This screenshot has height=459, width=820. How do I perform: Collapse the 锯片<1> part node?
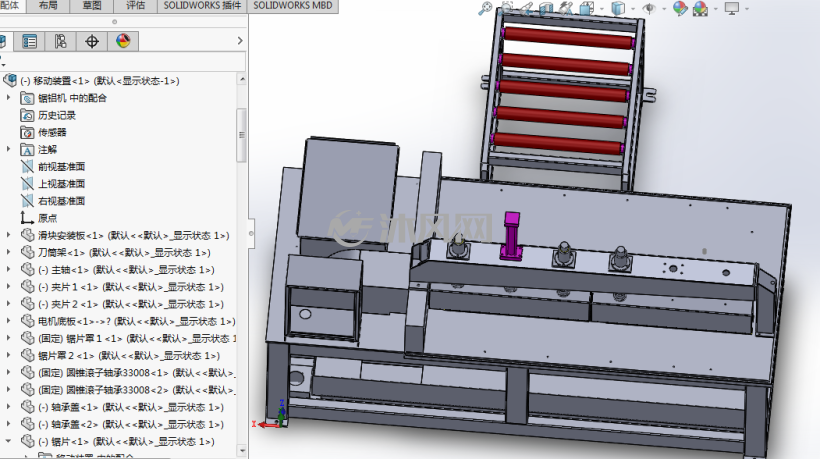pyautogui.click(x=8, y=442)
